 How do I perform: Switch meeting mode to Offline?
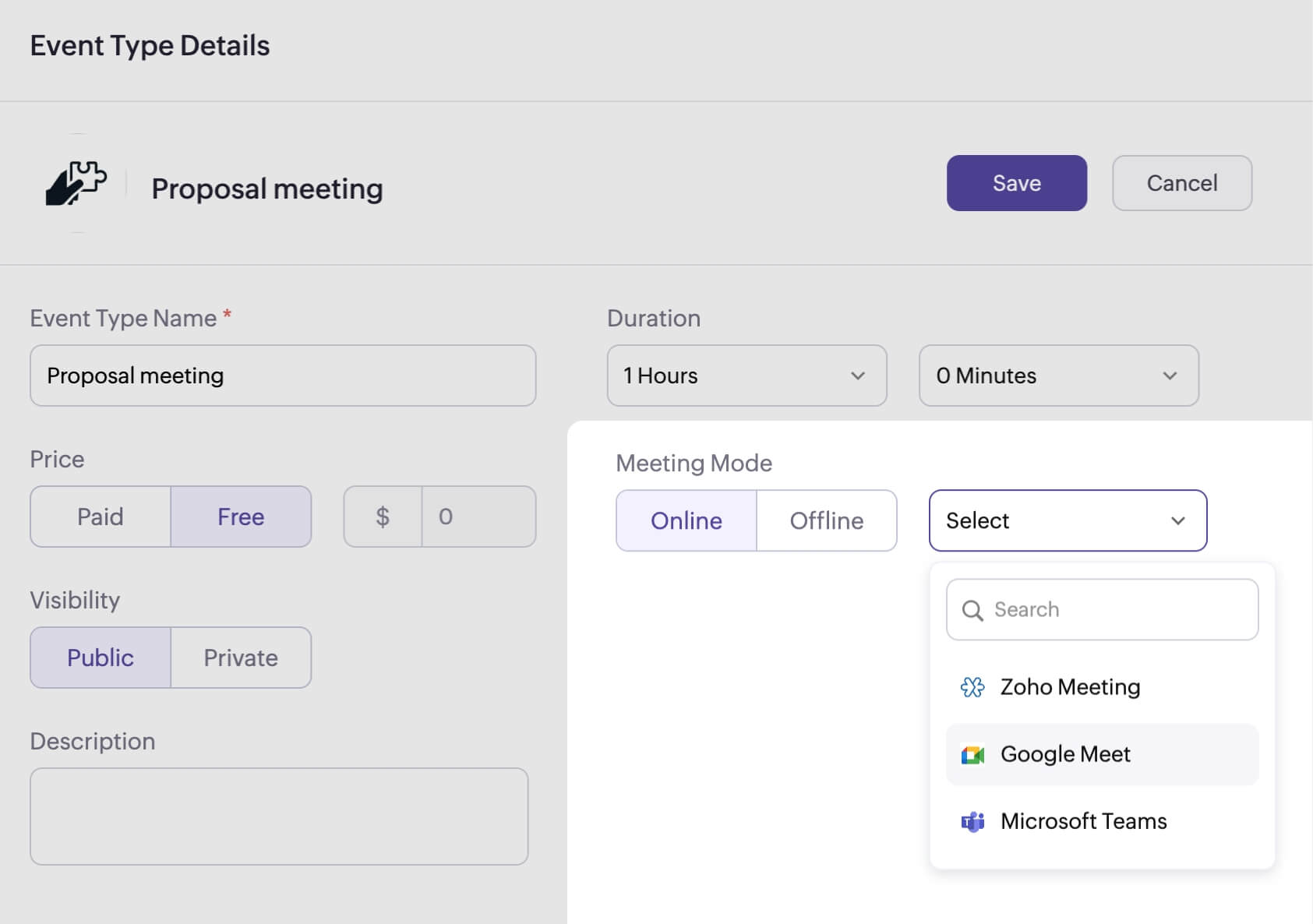pyautogui.click(x=827, y=520)
